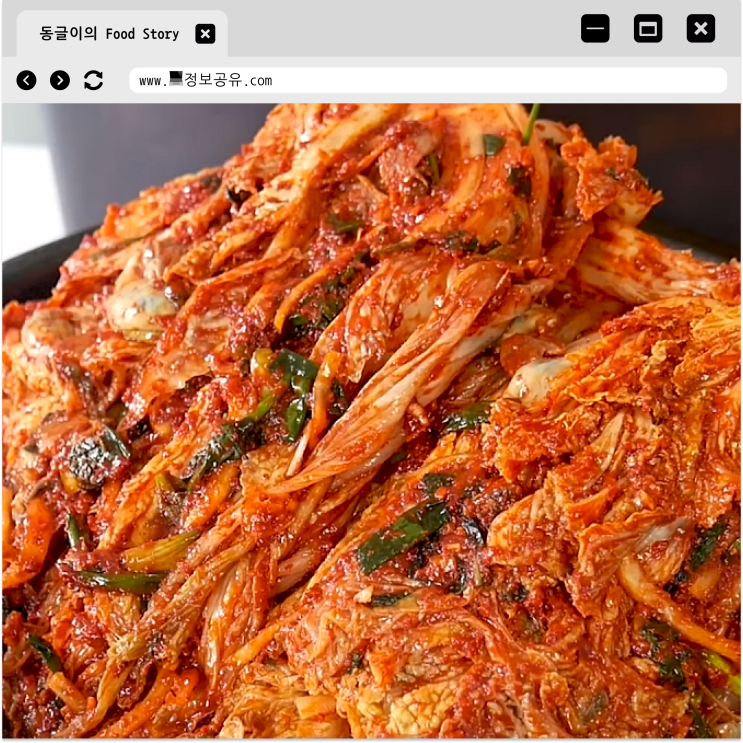Viewport: 743px width, 743px height.
Task: Minimize the browser window
Action: pos(595,28)
